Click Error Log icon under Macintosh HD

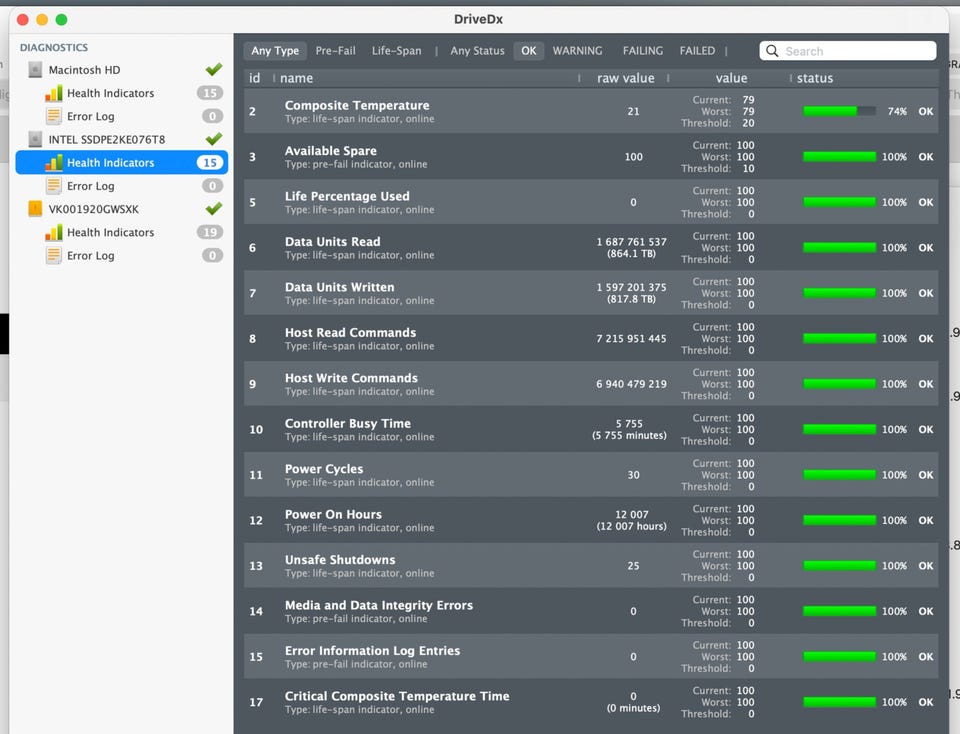click(x=54, y=116)
